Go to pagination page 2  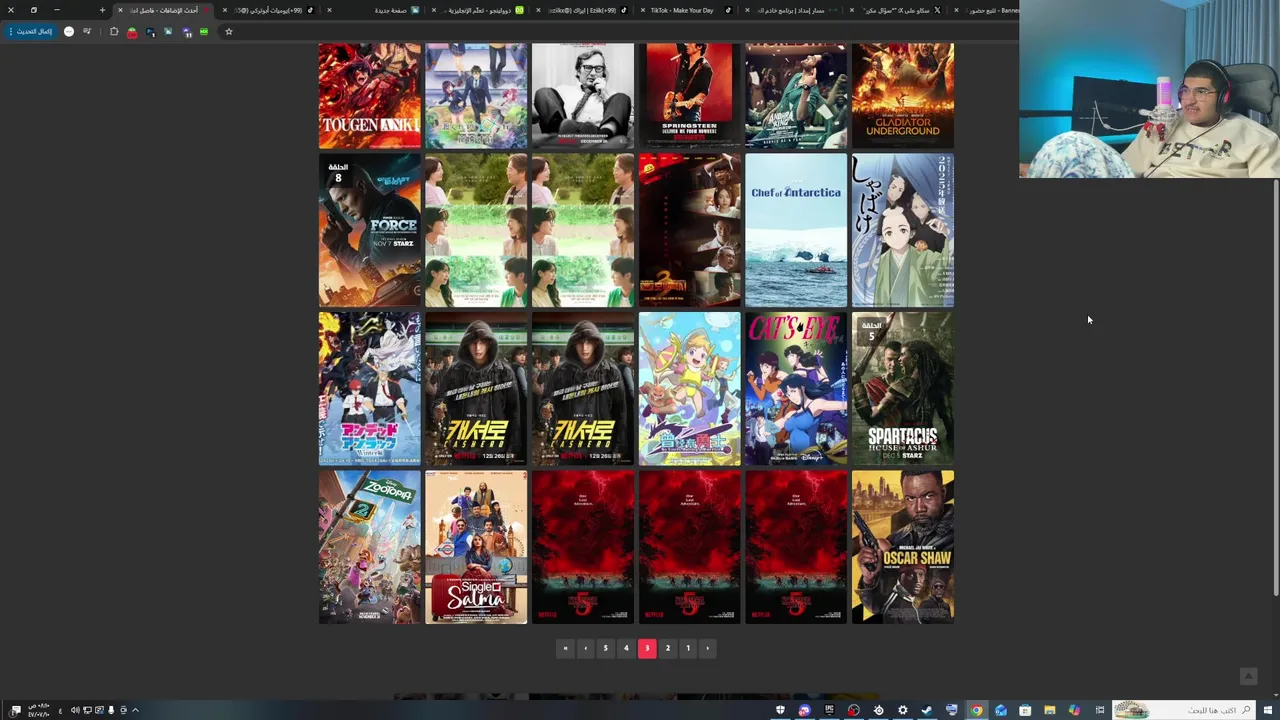(668, 648)
